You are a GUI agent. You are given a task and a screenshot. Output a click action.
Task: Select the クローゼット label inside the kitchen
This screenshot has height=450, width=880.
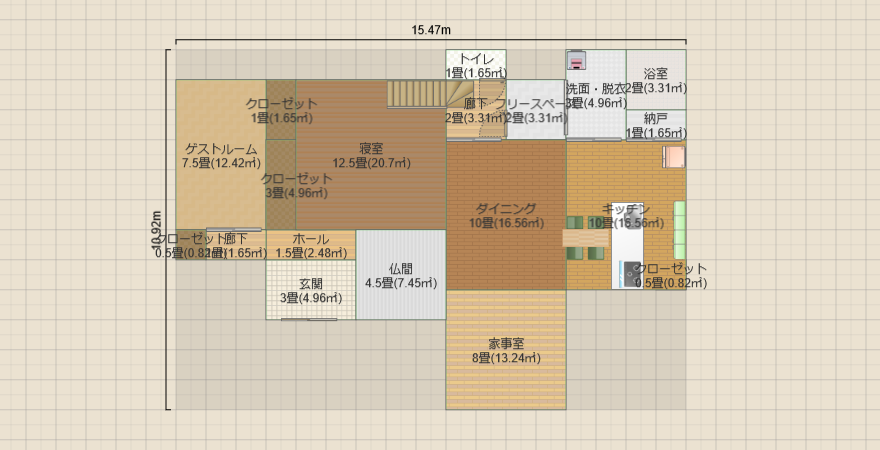(671, 275)
